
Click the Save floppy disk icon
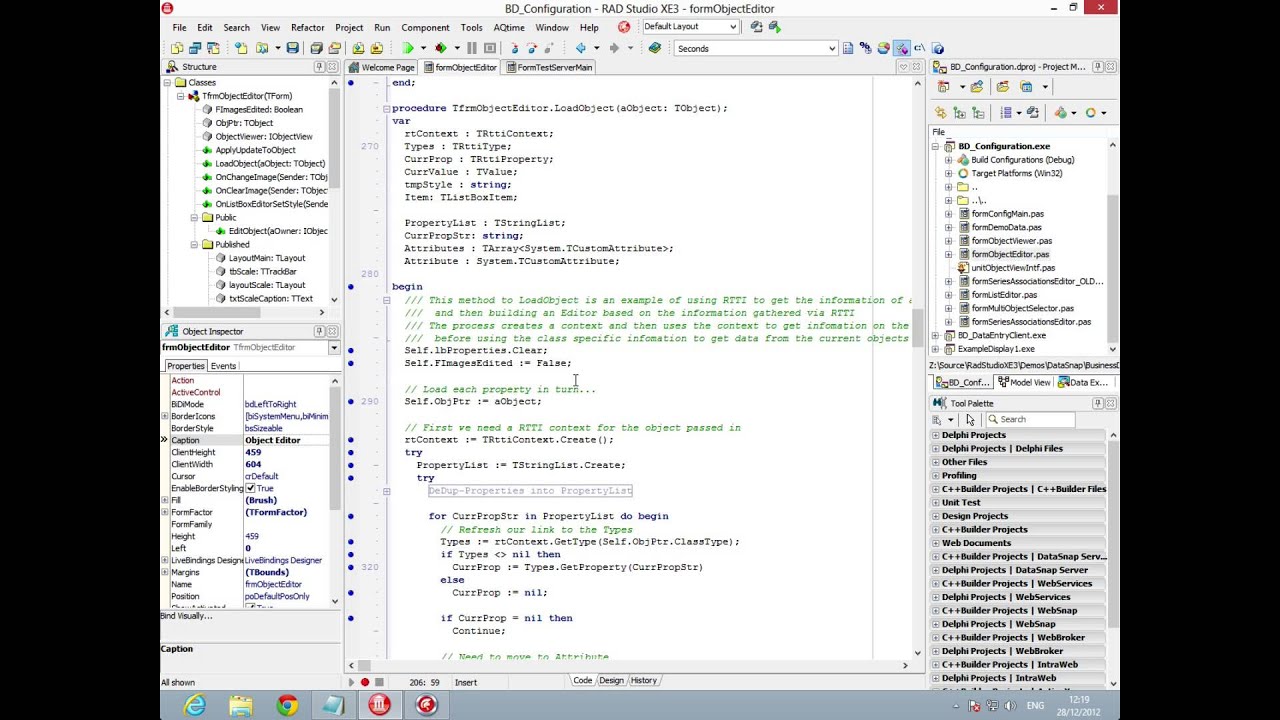[x=292, y=48]
